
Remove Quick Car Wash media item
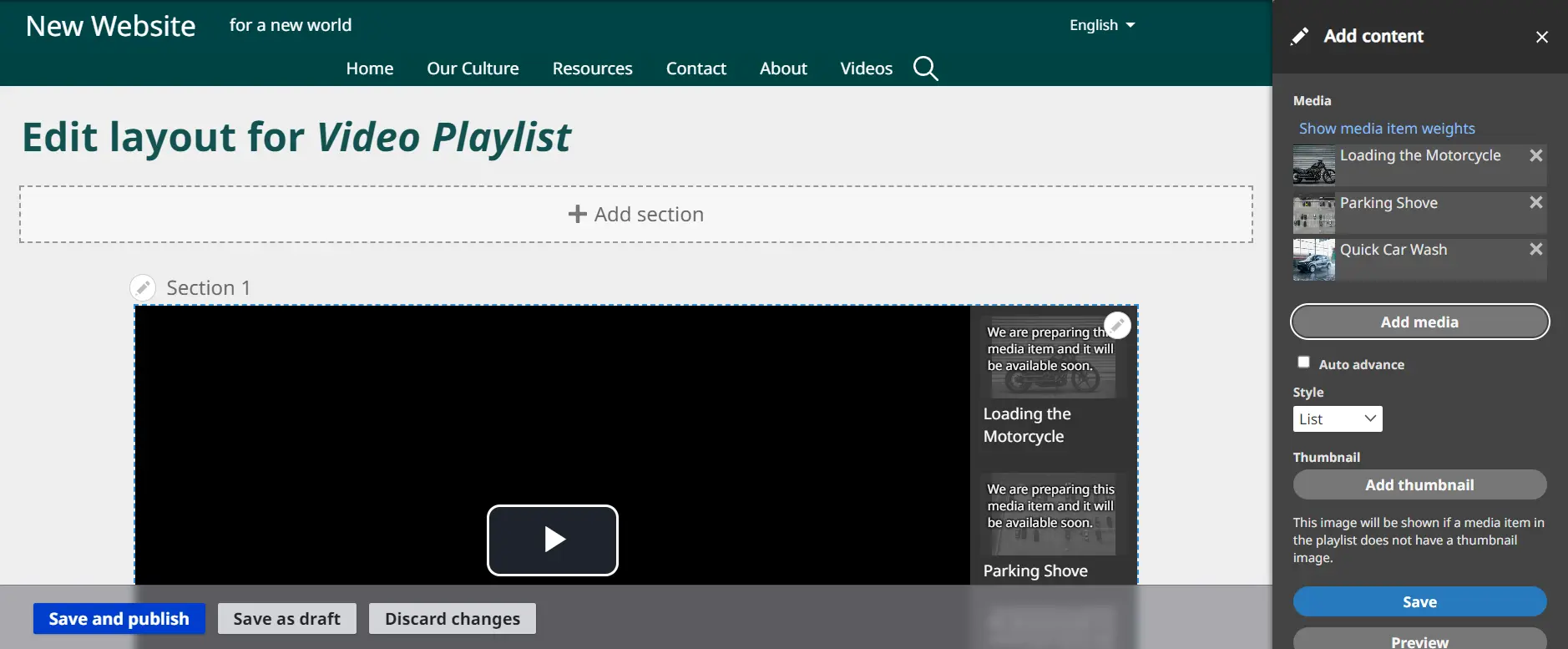coord(1535,250)
